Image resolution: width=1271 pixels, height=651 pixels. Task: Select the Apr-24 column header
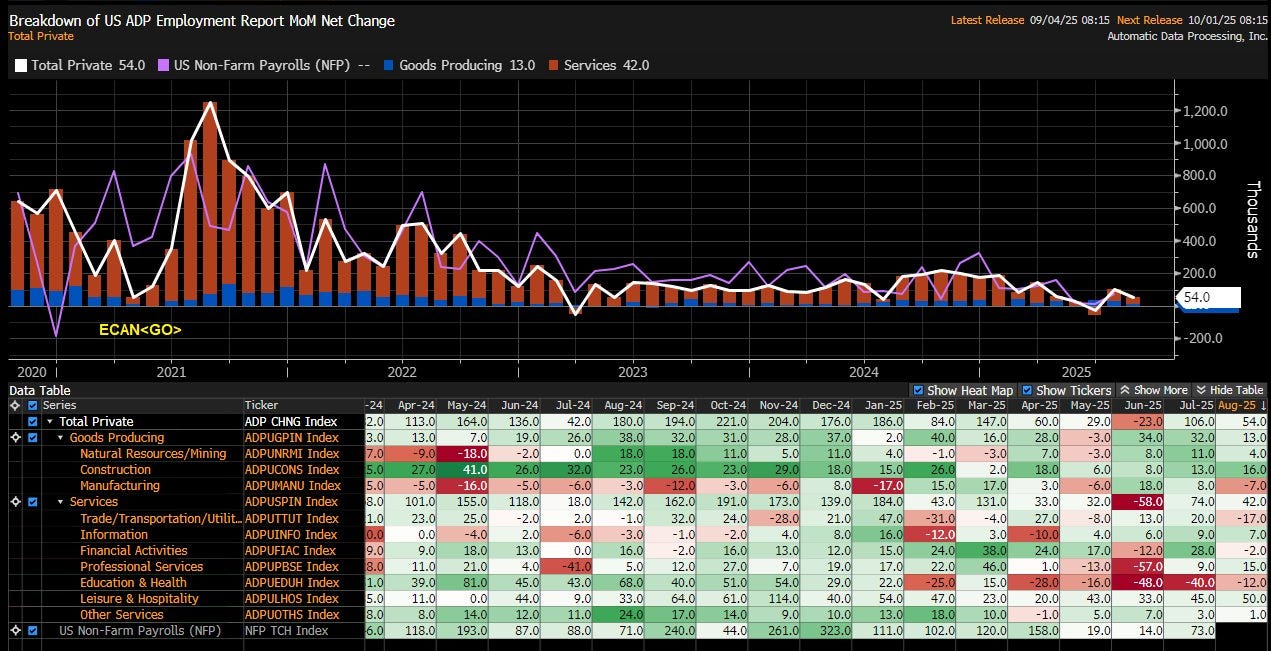coord(410,405)
